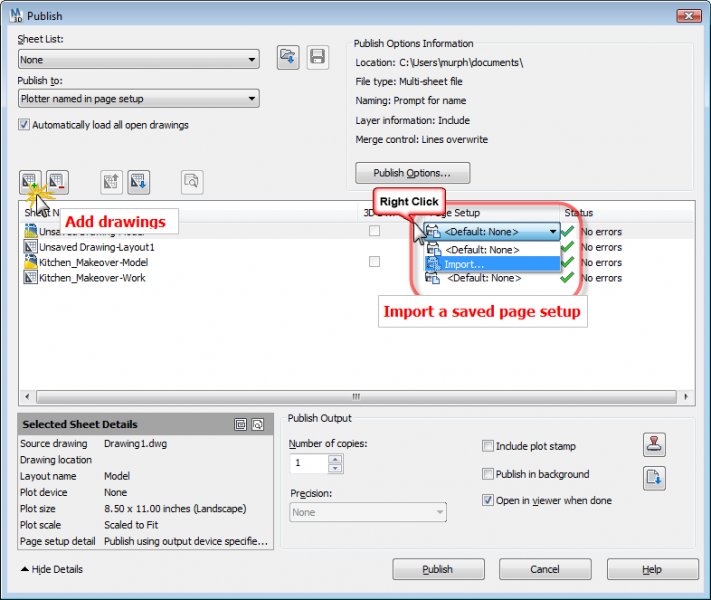Choose Default None option in dropdown list

click(x=492, y=249)
